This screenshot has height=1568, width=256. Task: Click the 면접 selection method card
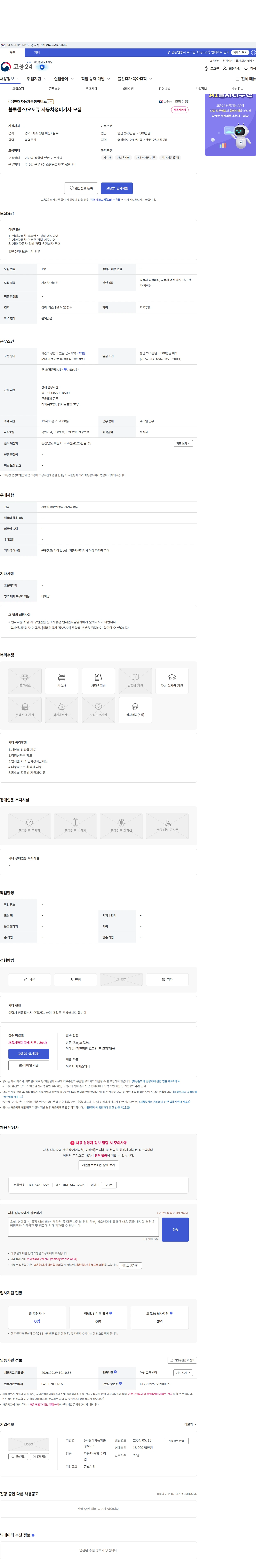(75, 979)
